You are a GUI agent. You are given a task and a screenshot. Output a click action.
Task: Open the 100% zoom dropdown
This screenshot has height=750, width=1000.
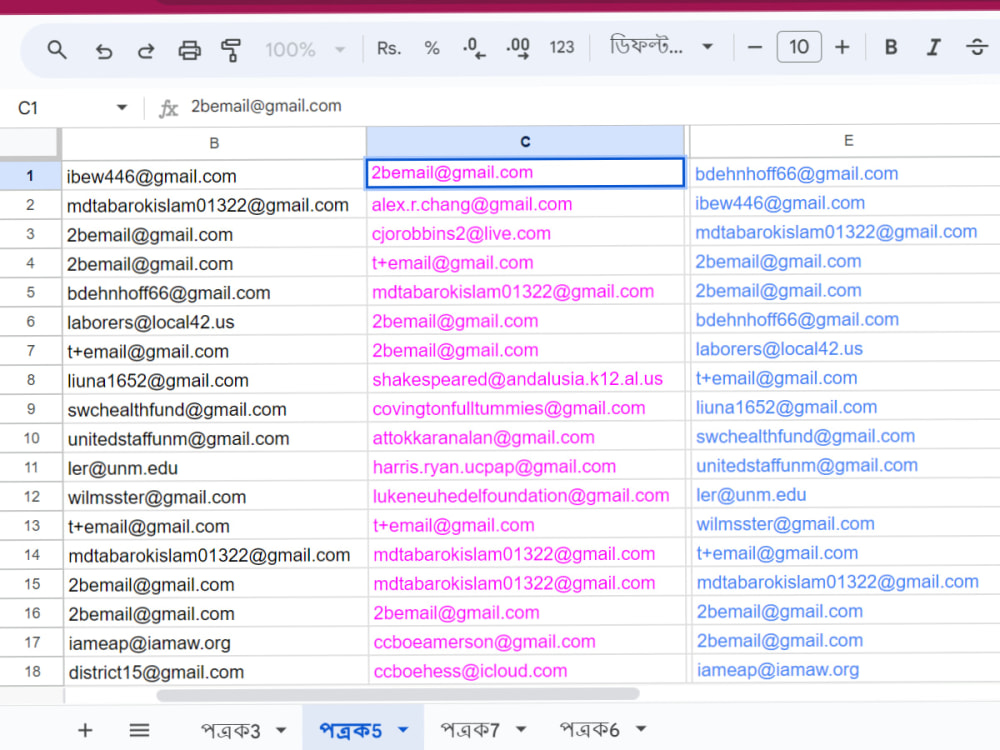tap(305, 49)
